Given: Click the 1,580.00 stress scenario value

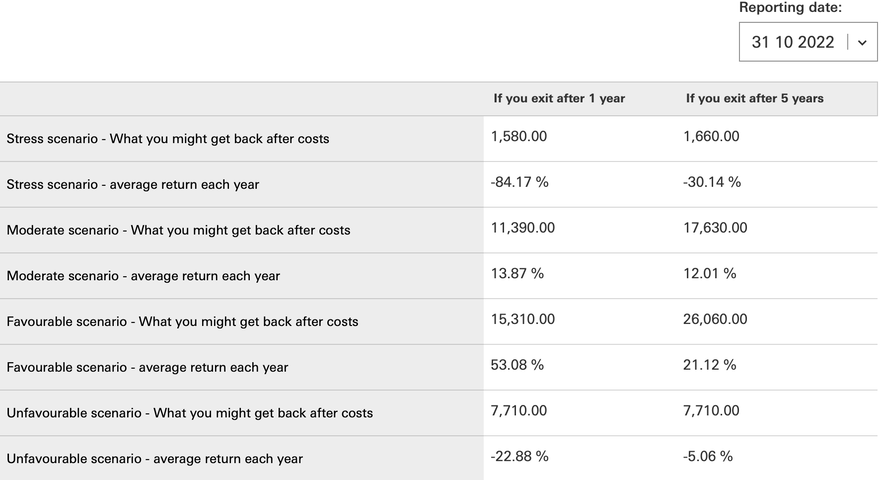Looking at the screenshot, I should point(519,136).
